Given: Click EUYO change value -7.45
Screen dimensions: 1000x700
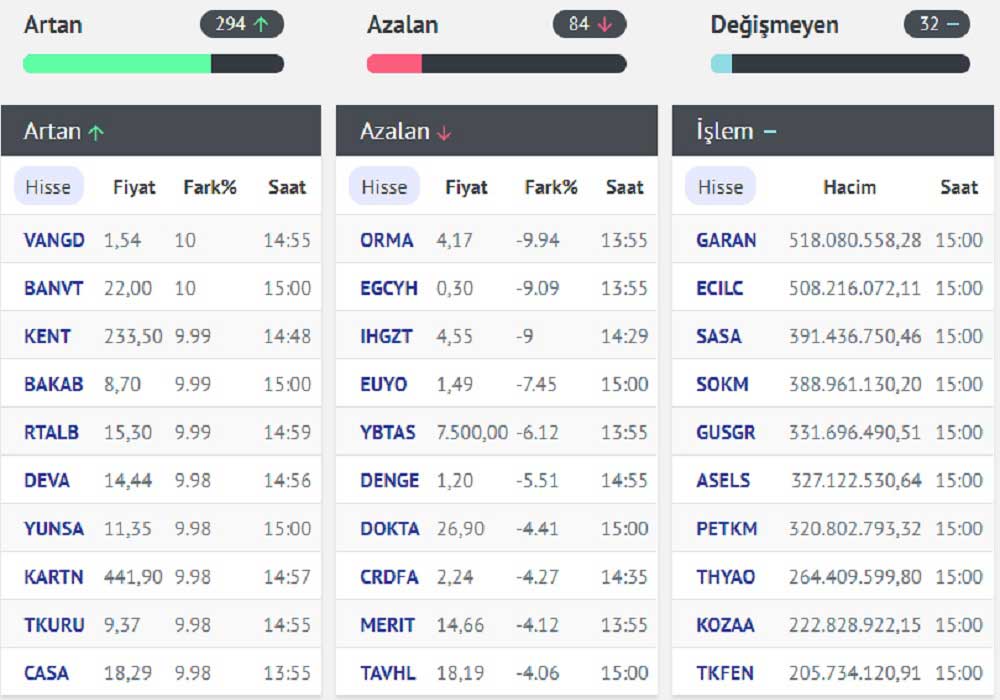Looking at the screenshot, I should click(536, 384).
